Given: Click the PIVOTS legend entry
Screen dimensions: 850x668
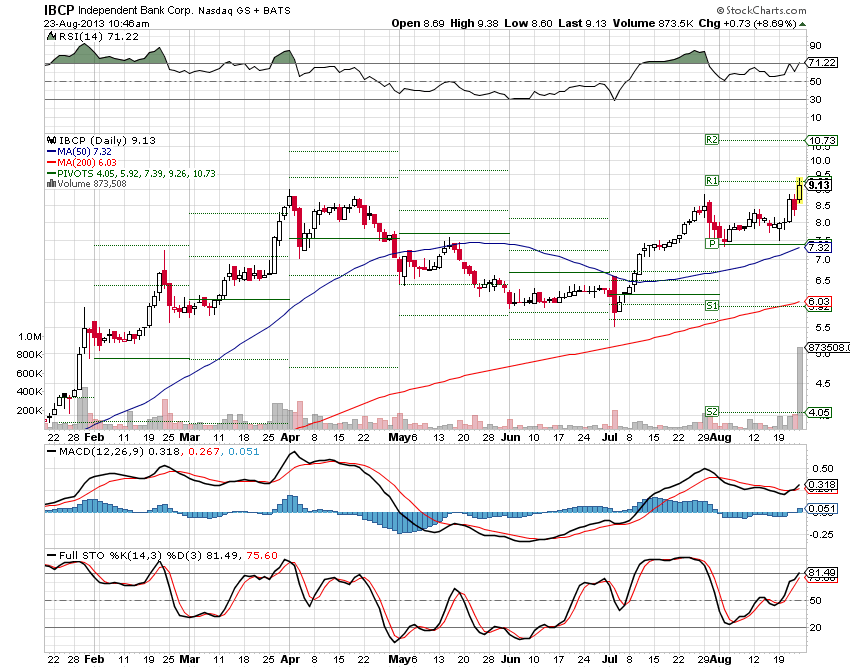Looking at the screenshot, I should [131, 174].
